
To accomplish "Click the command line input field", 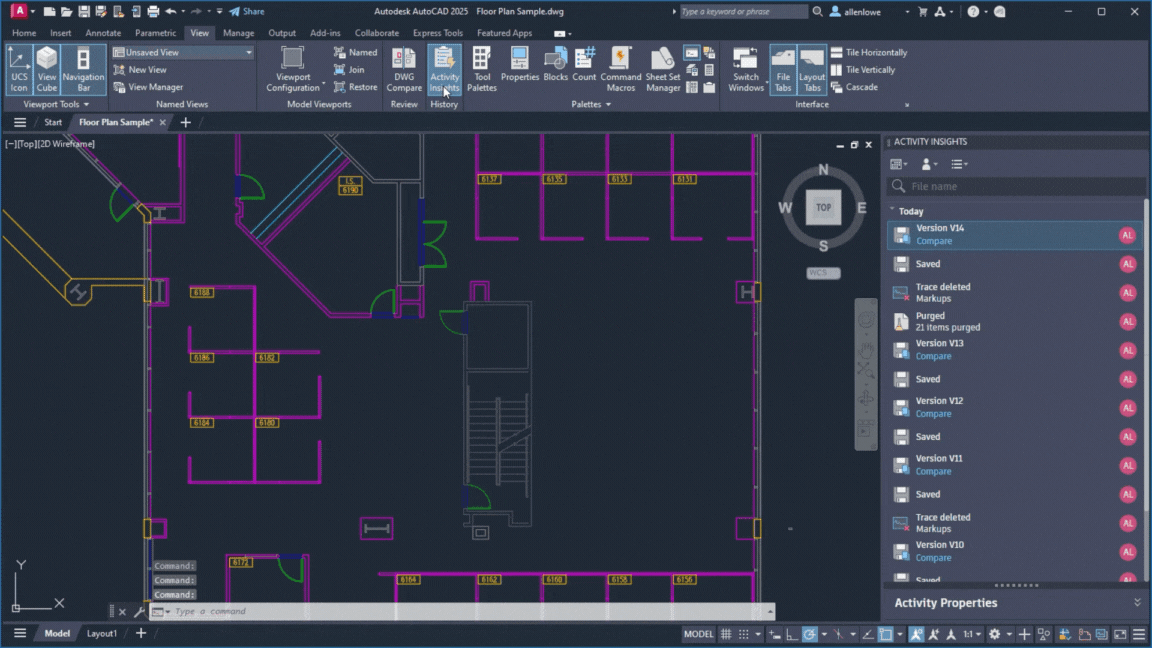I will click(463, 611).
